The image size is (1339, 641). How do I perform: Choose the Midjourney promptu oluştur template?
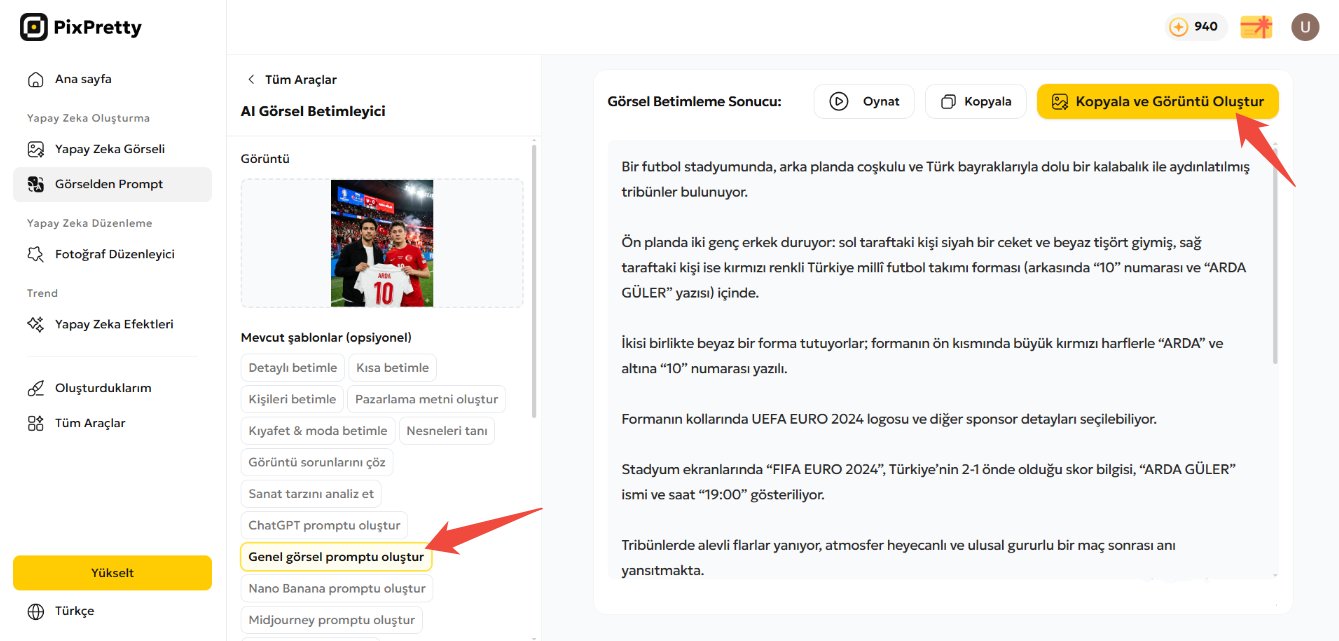click(331, 620)
